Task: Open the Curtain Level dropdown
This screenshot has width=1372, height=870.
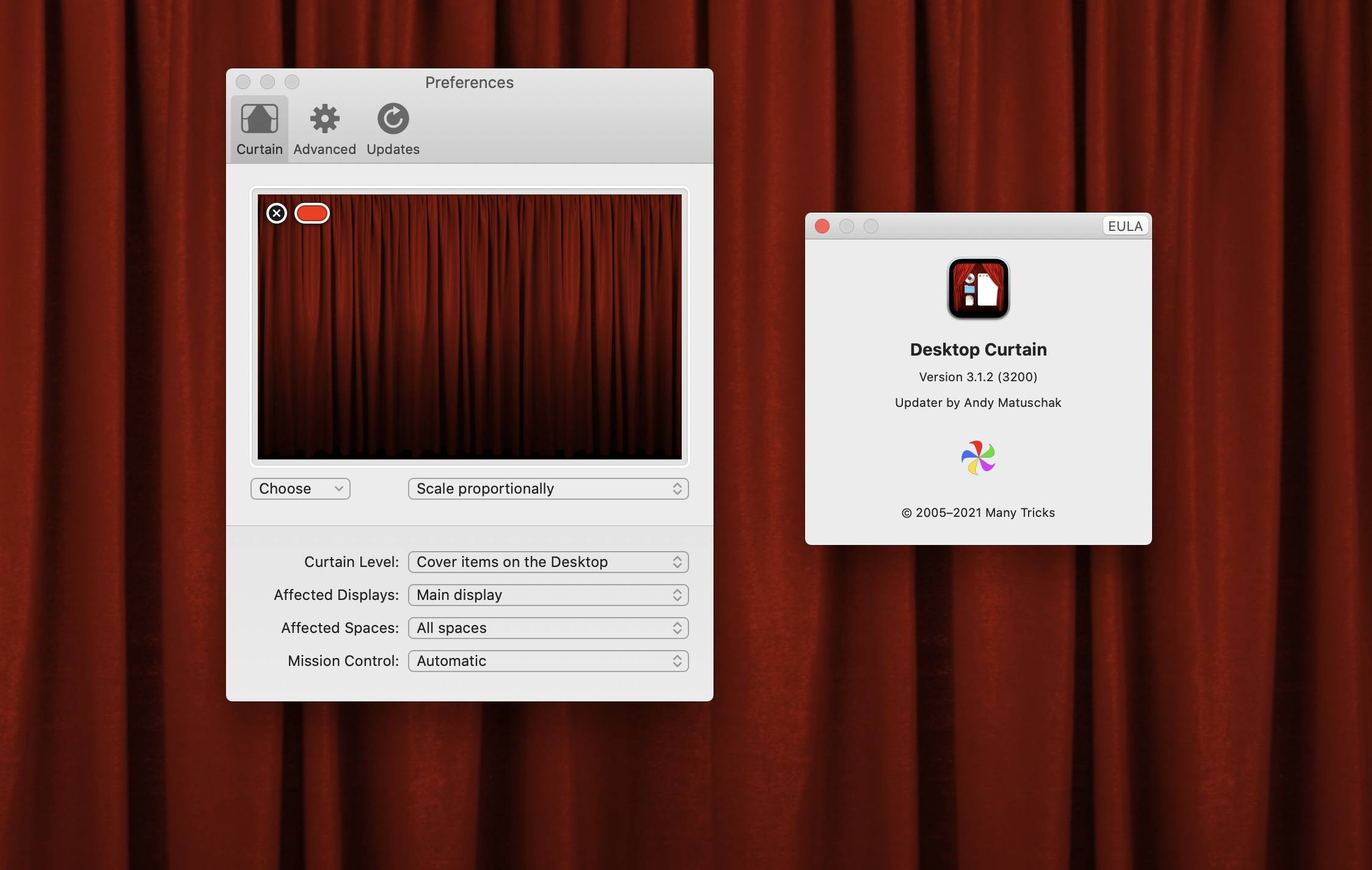Action: tap(548, 562)
